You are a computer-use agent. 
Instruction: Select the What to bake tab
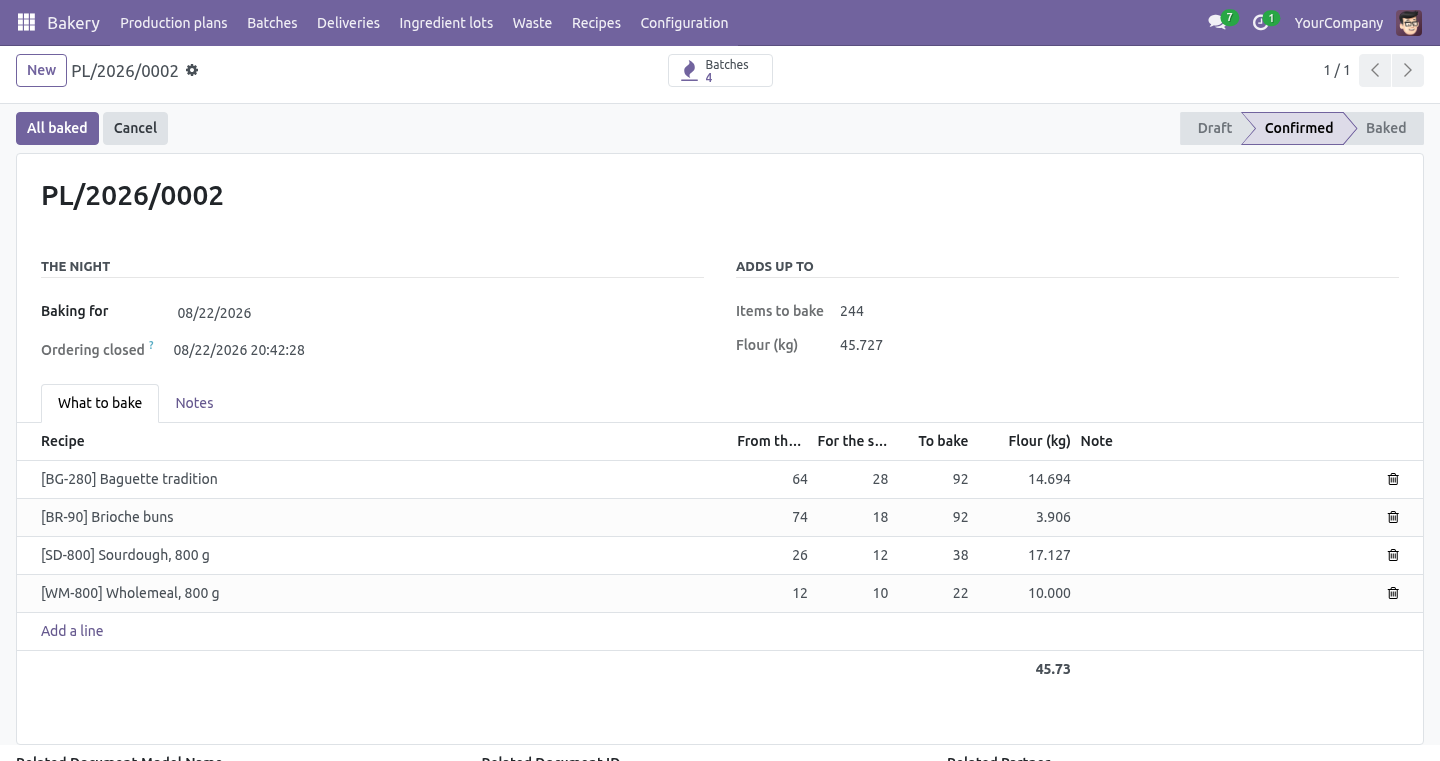[100, 403]
